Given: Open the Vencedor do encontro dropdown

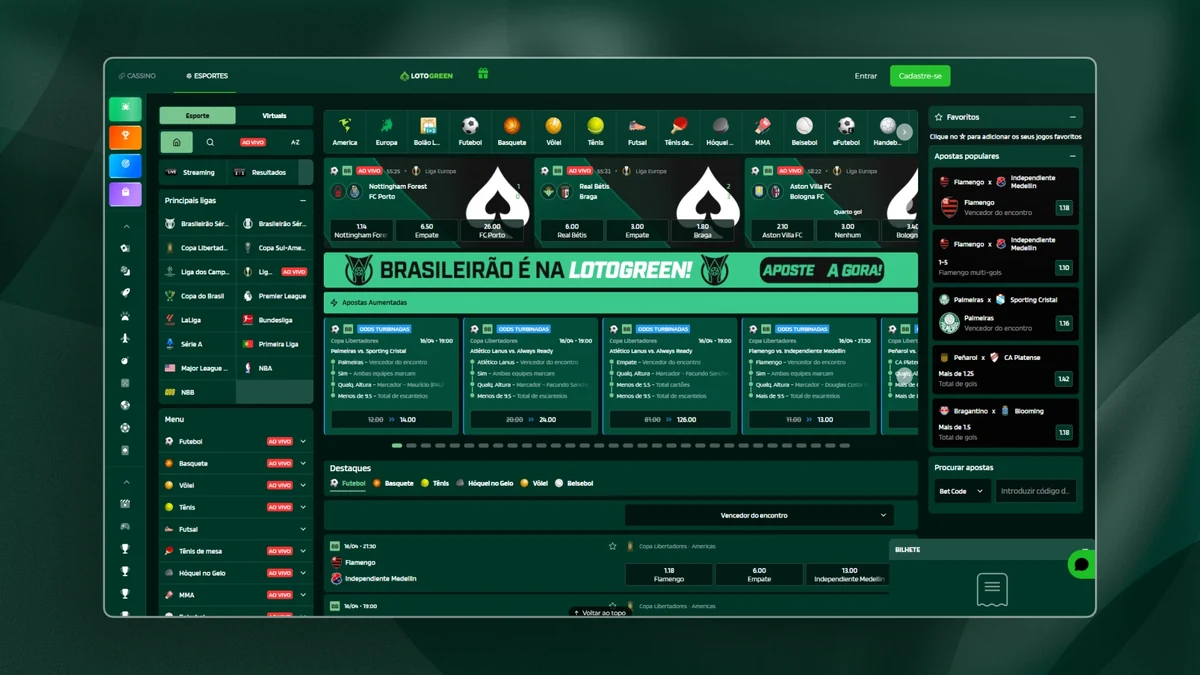Looking at the screenshot, I should tap(759, 515).
